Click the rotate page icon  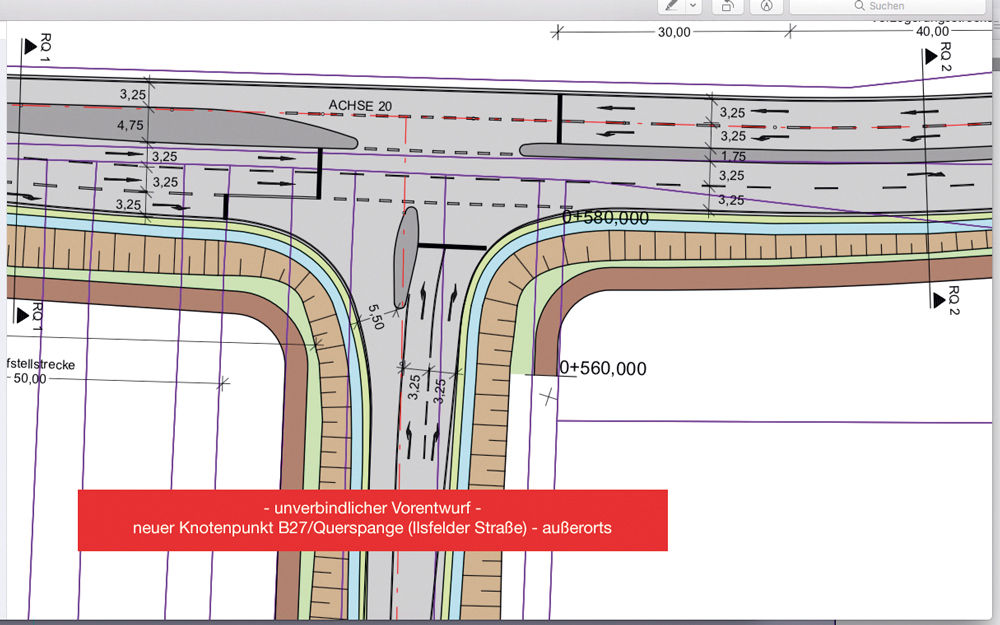point(728,5)
